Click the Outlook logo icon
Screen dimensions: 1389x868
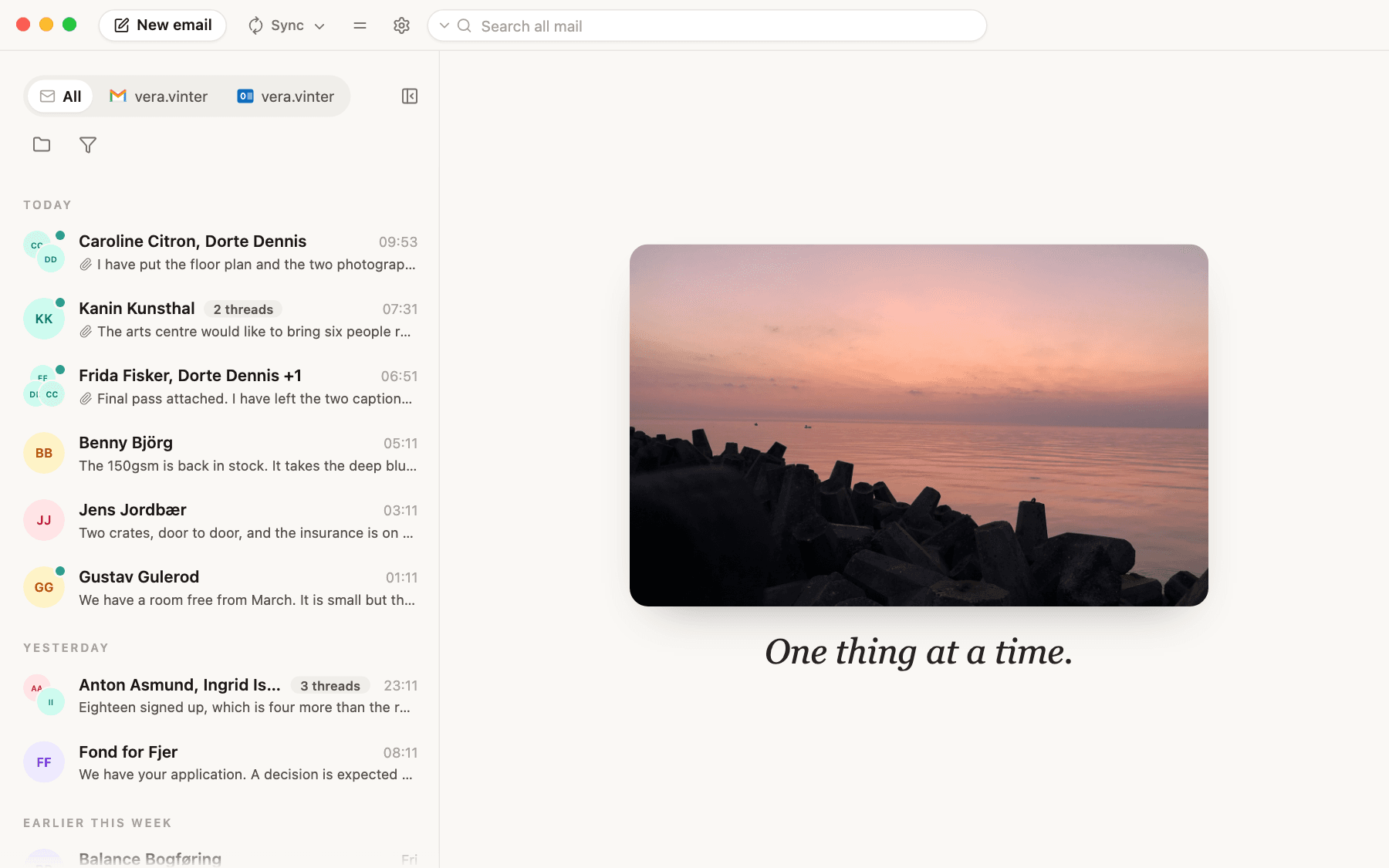click(x=245, y=96)
